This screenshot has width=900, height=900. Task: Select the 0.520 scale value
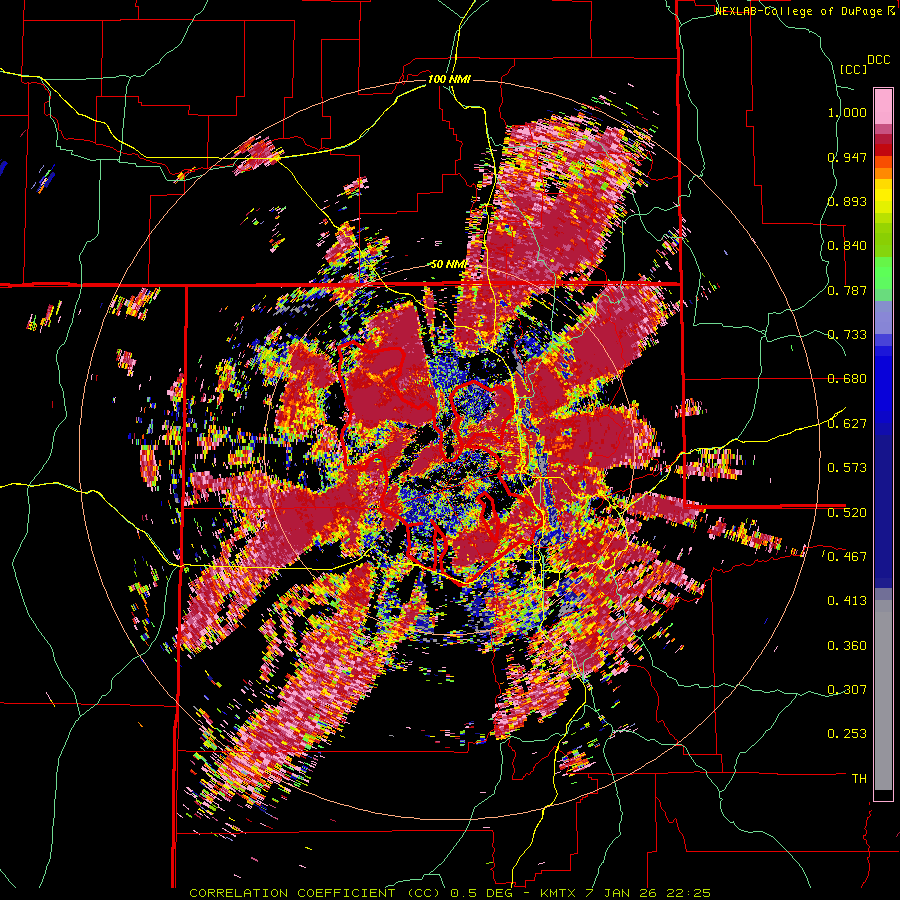tap(847, 512)
